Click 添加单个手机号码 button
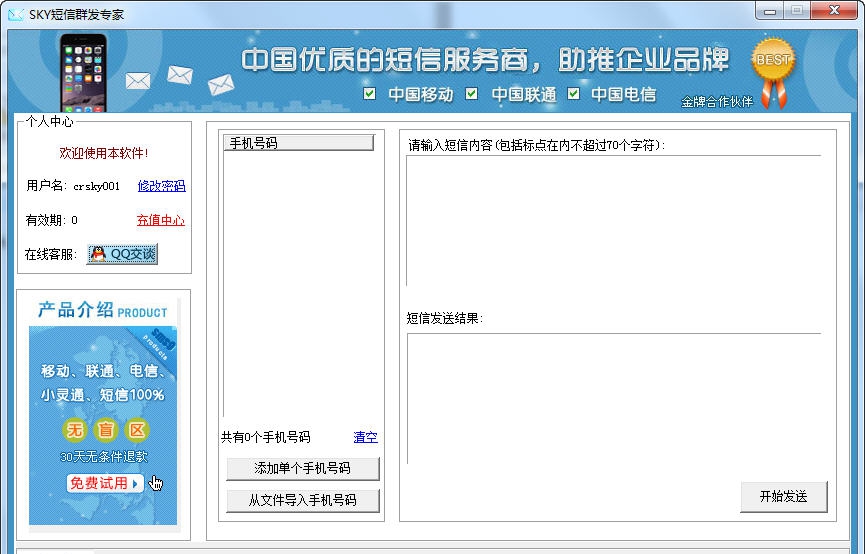Image resolution: width=865 pixels, height=554 pixels. 303,468
